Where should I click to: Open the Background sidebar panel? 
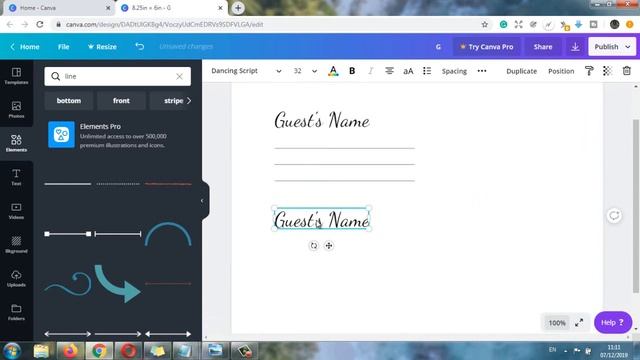tap(16, 244)
